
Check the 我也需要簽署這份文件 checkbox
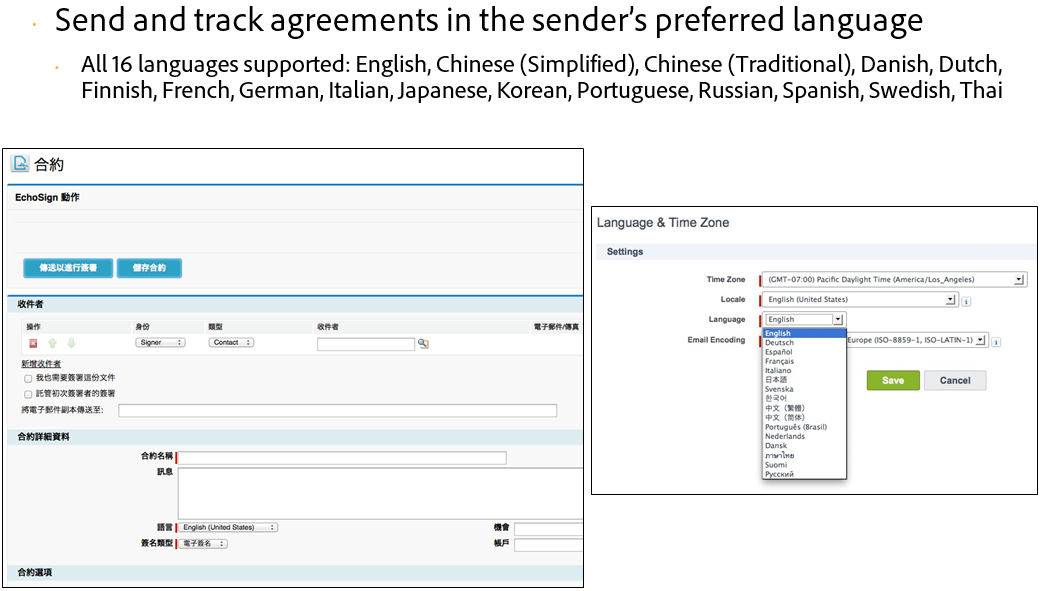28,379
